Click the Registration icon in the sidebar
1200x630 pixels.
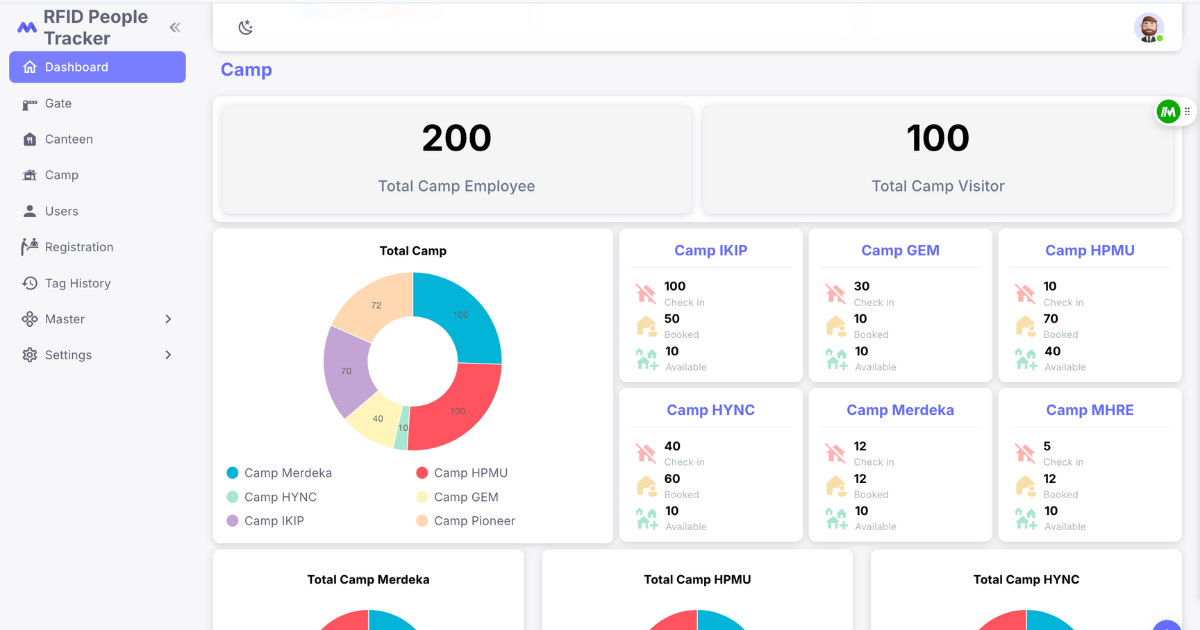click(29, 247)
